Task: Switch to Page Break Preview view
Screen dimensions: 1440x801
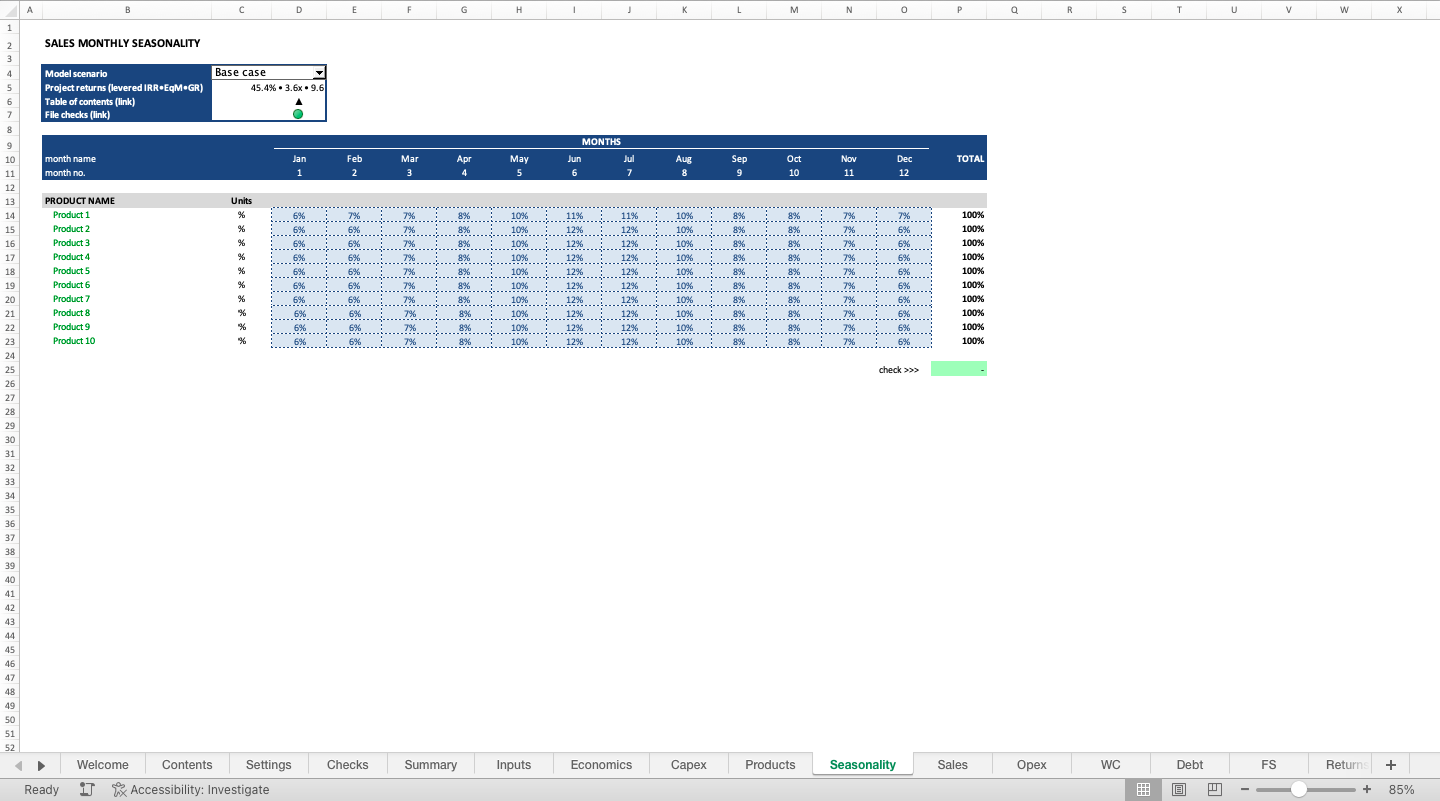Action: pos(1215,789)
